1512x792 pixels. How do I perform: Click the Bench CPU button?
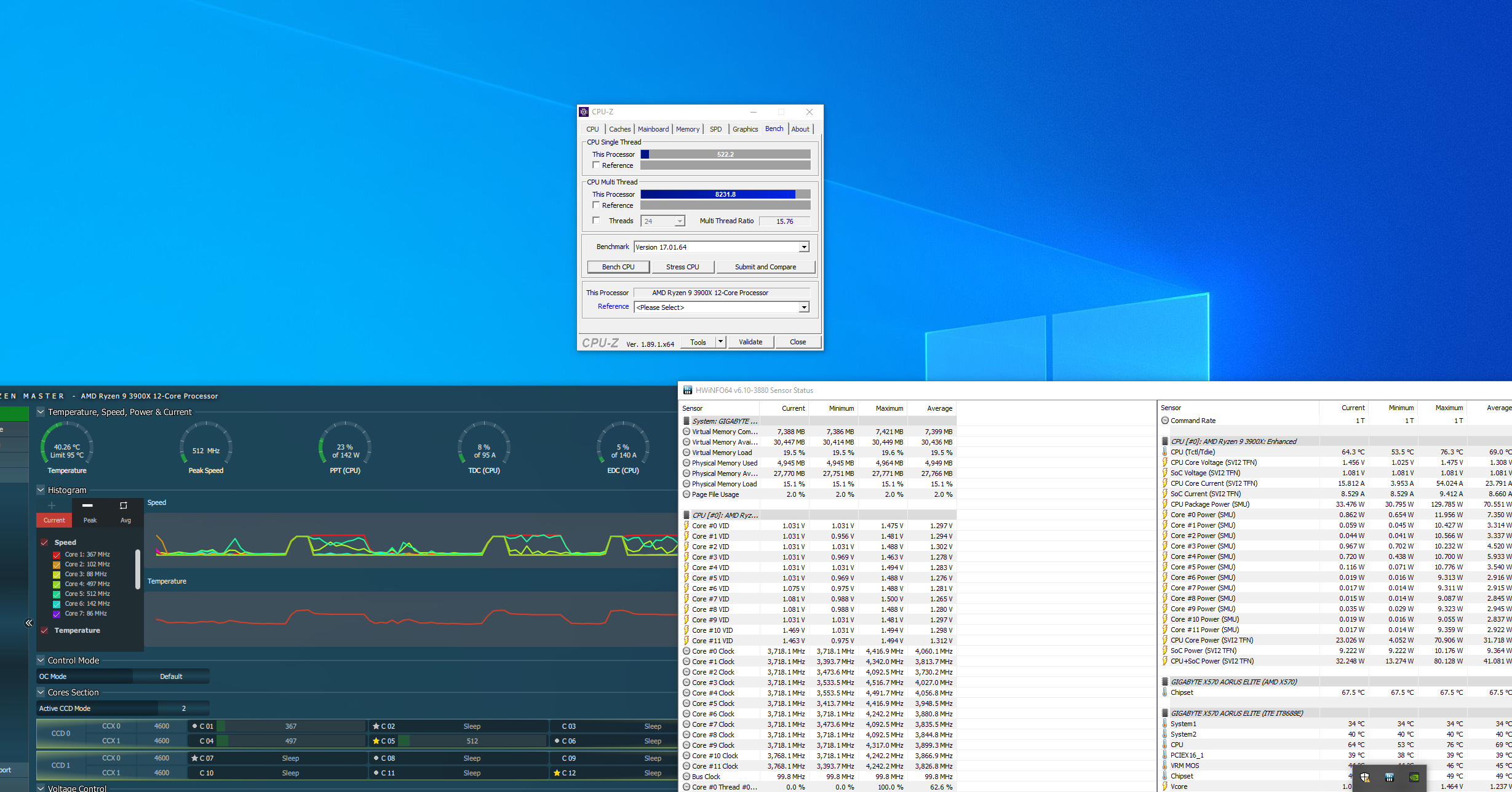[618, 267]
